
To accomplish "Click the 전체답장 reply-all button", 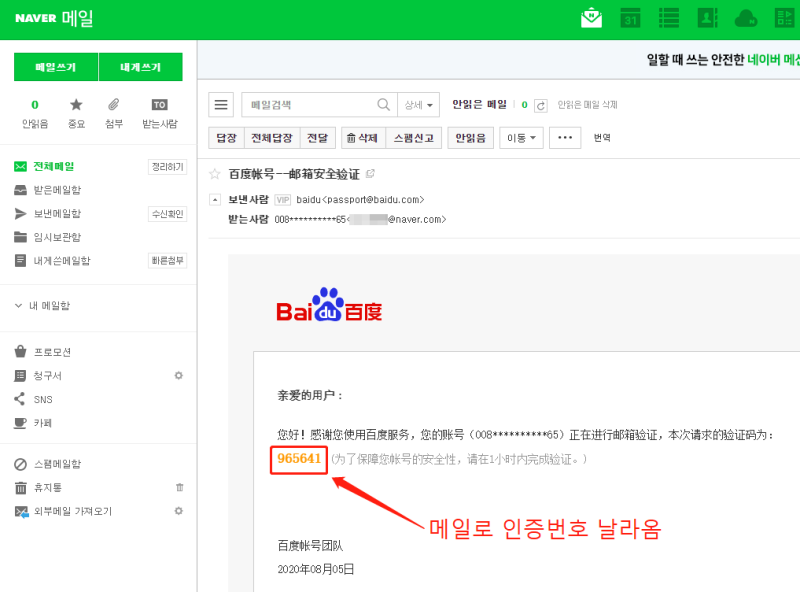I will 272,138.
